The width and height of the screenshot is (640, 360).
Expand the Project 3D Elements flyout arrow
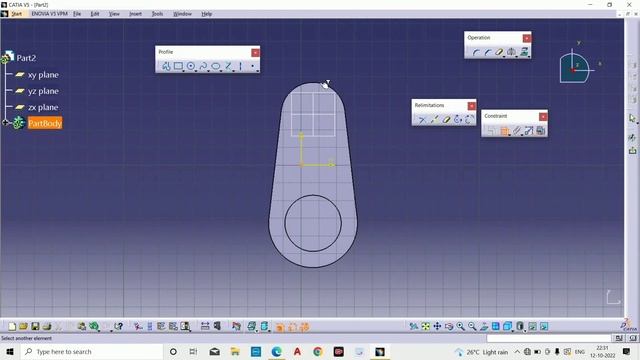(x=529, y=57)
